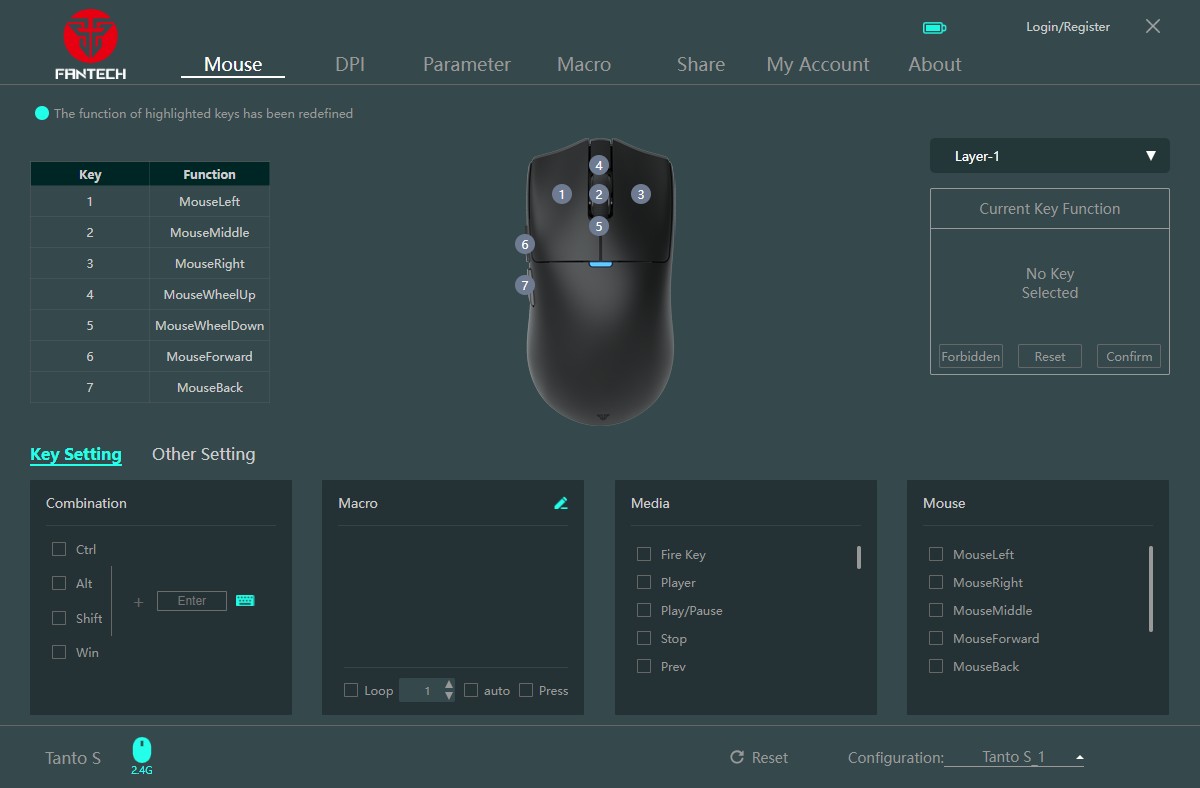Check the Play/Pause media option

[x=644, y=610]
